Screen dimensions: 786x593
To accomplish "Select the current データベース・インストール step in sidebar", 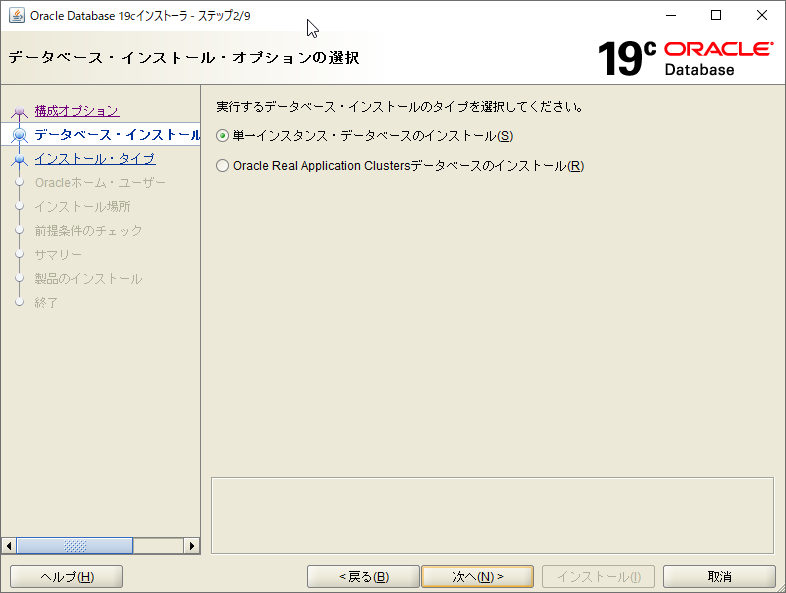I will click(x=117, y=135).
